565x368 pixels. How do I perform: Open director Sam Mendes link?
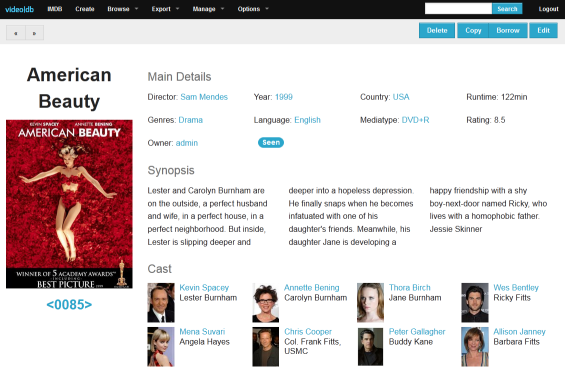204,97
